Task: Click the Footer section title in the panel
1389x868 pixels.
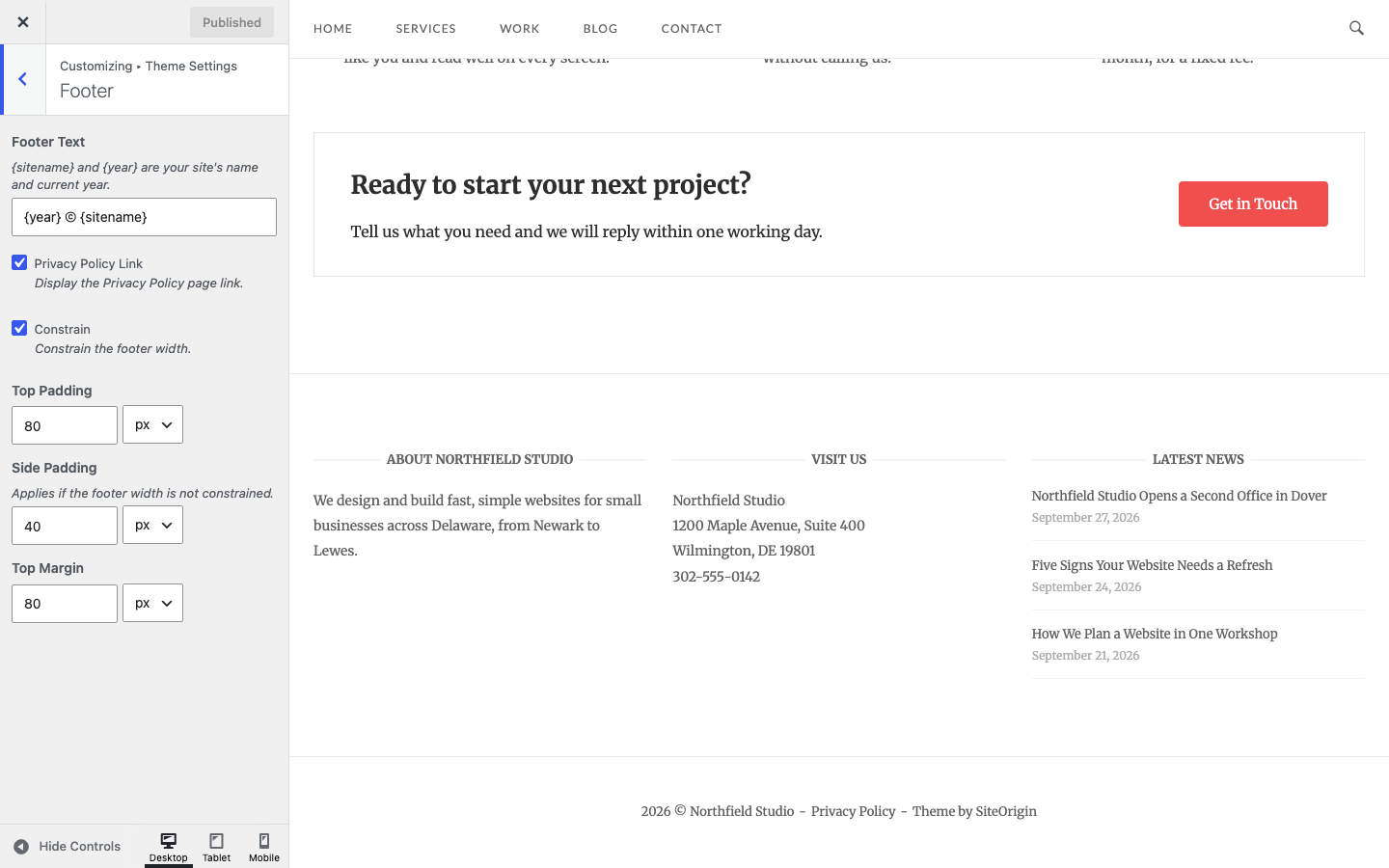Action: pyautogui.click(x=87, y=91)
